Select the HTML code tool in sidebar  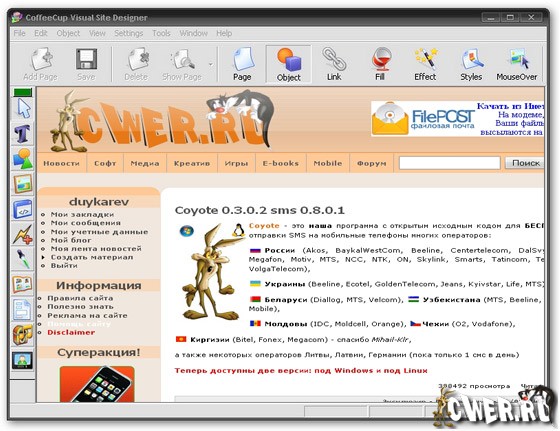23,209
